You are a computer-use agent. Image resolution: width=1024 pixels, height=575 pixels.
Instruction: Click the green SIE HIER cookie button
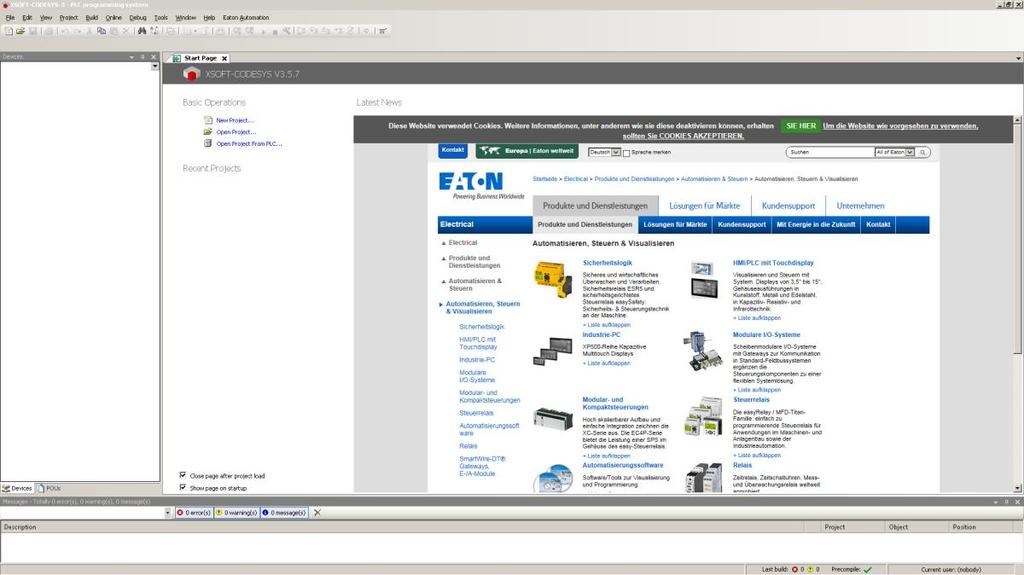pyautogui.click(x=801, y=126)
